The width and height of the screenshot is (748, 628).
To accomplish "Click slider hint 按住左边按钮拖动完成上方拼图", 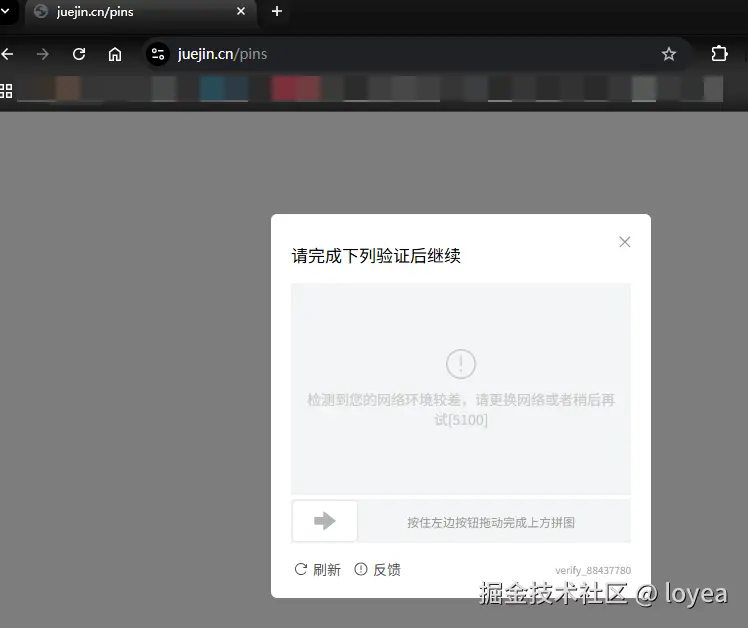I will 491,523.
